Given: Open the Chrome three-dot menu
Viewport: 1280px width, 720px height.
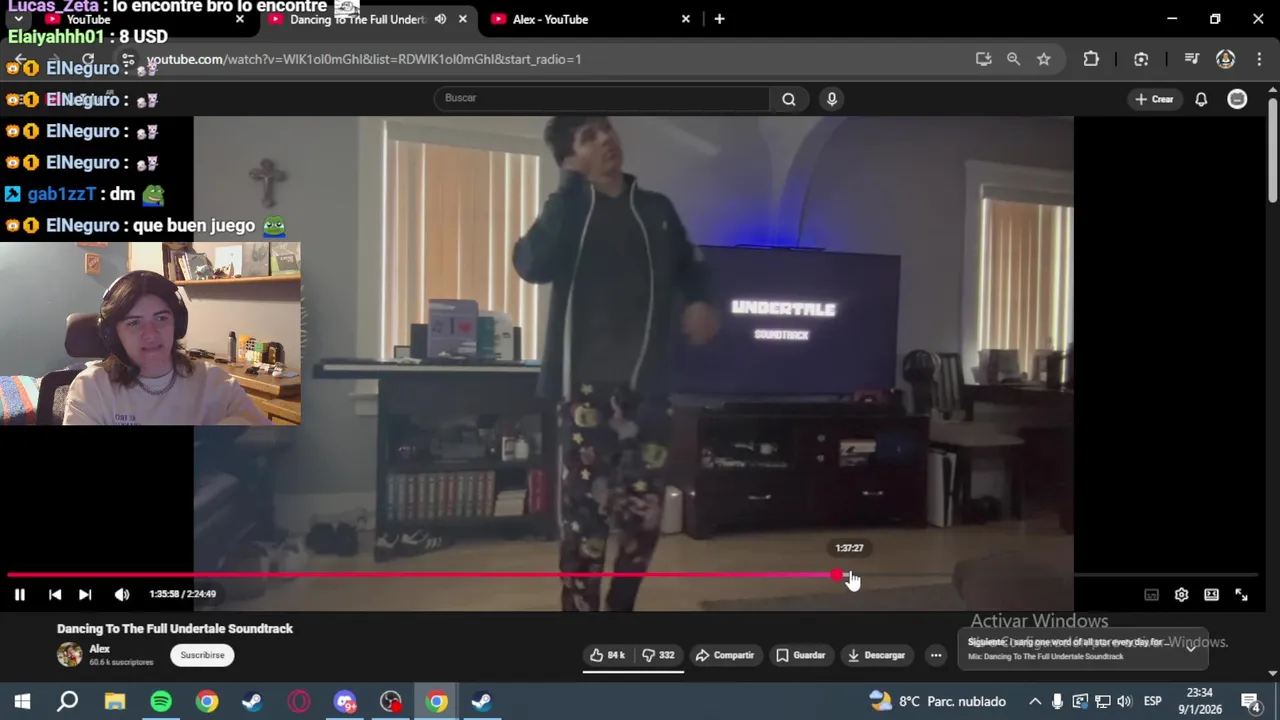Looking at the screenshot, I should [x=1257, y=59].
